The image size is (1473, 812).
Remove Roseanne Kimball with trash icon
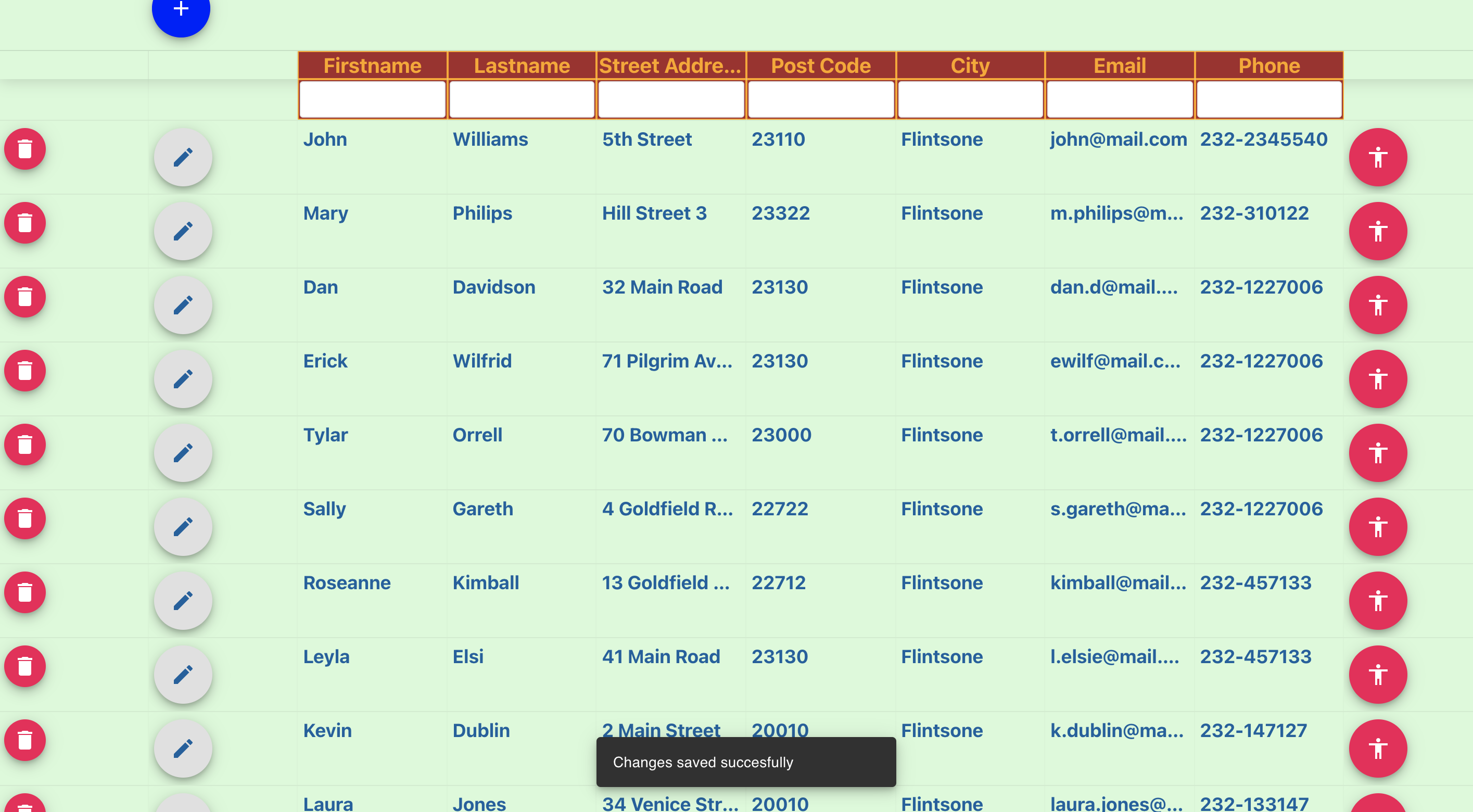pyautogui.click(x=25, y=592)
